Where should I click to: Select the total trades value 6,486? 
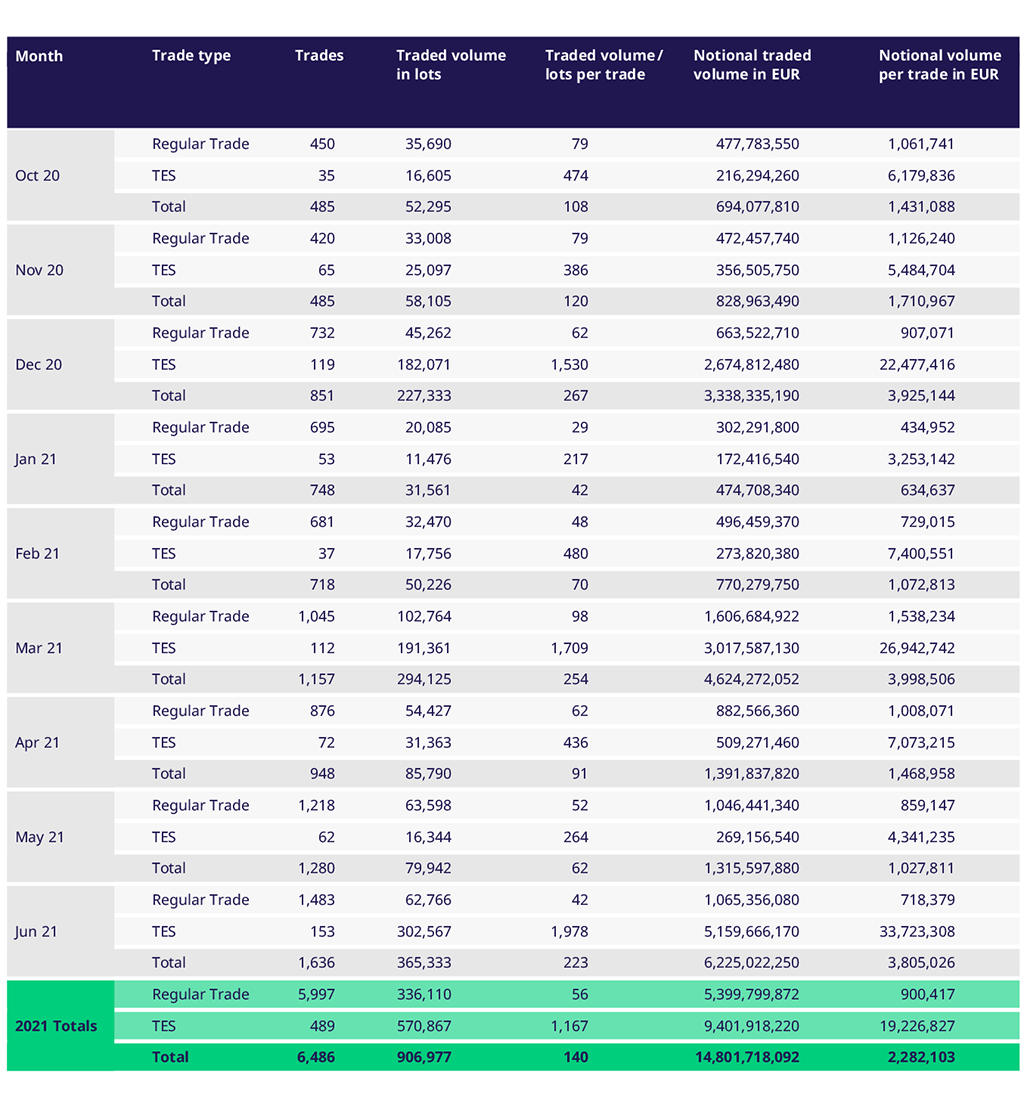click(315, 1057)
